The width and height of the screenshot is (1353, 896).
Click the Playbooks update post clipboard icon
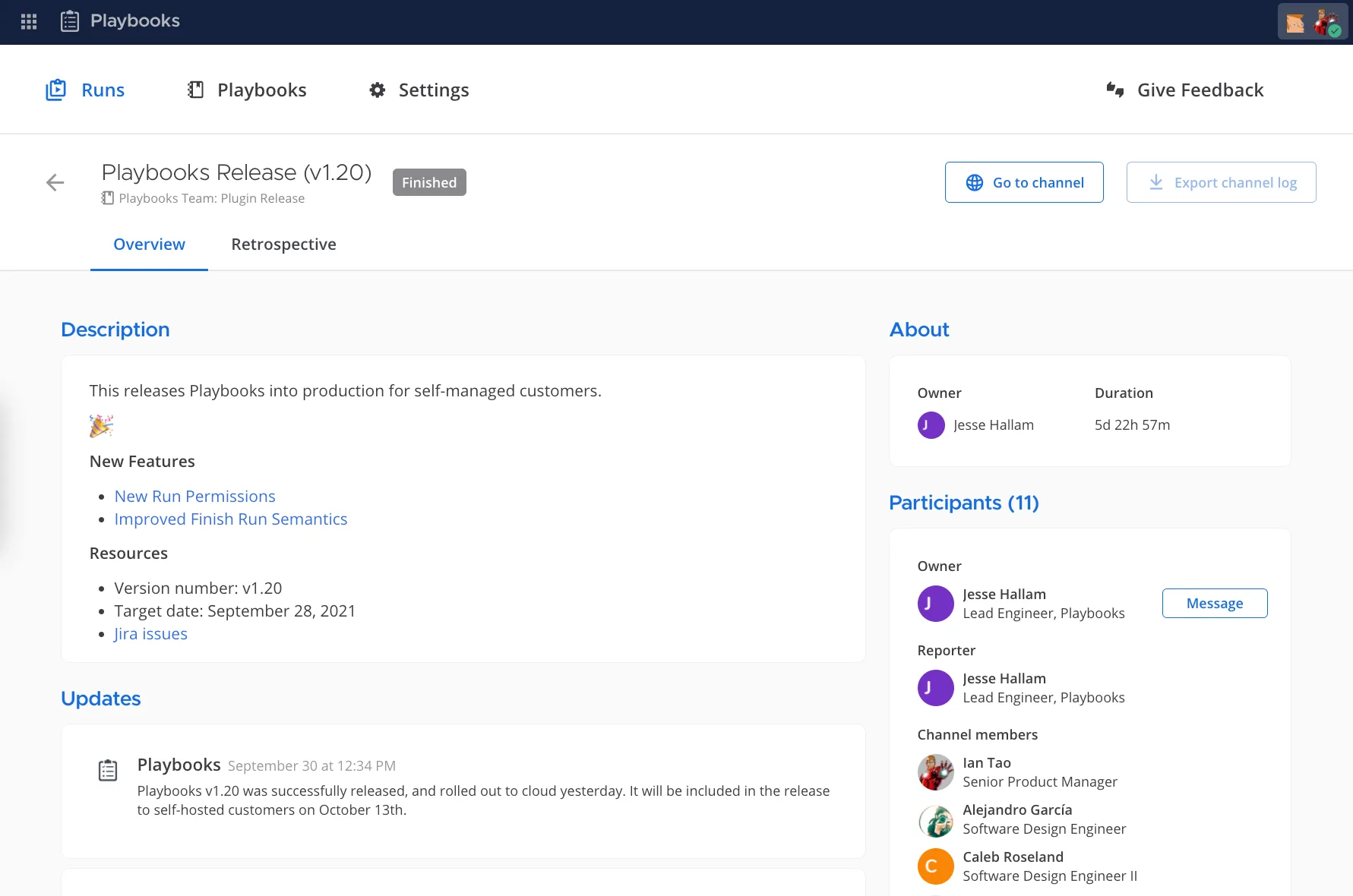pyautogui.click(x=108, y=771)
